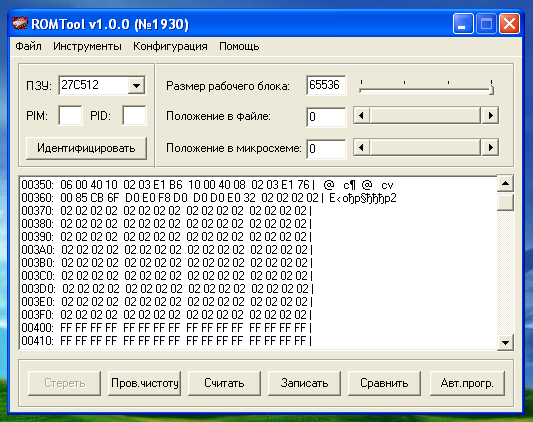533x422 pixels.
Task: Click the Авт.прогр. button
Action: 467,383
